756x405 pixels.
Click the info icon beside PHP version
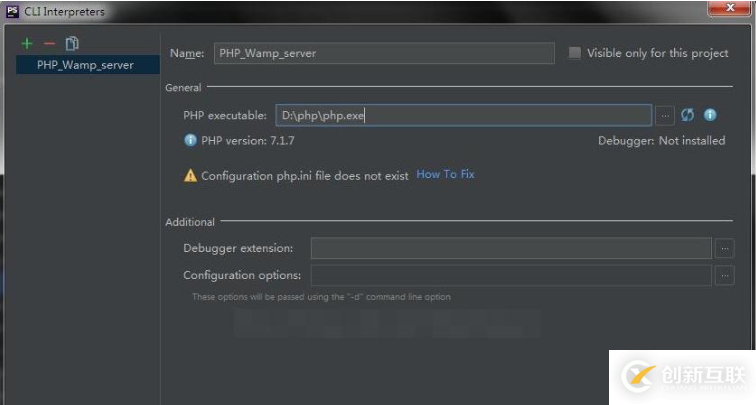[190, 140]
